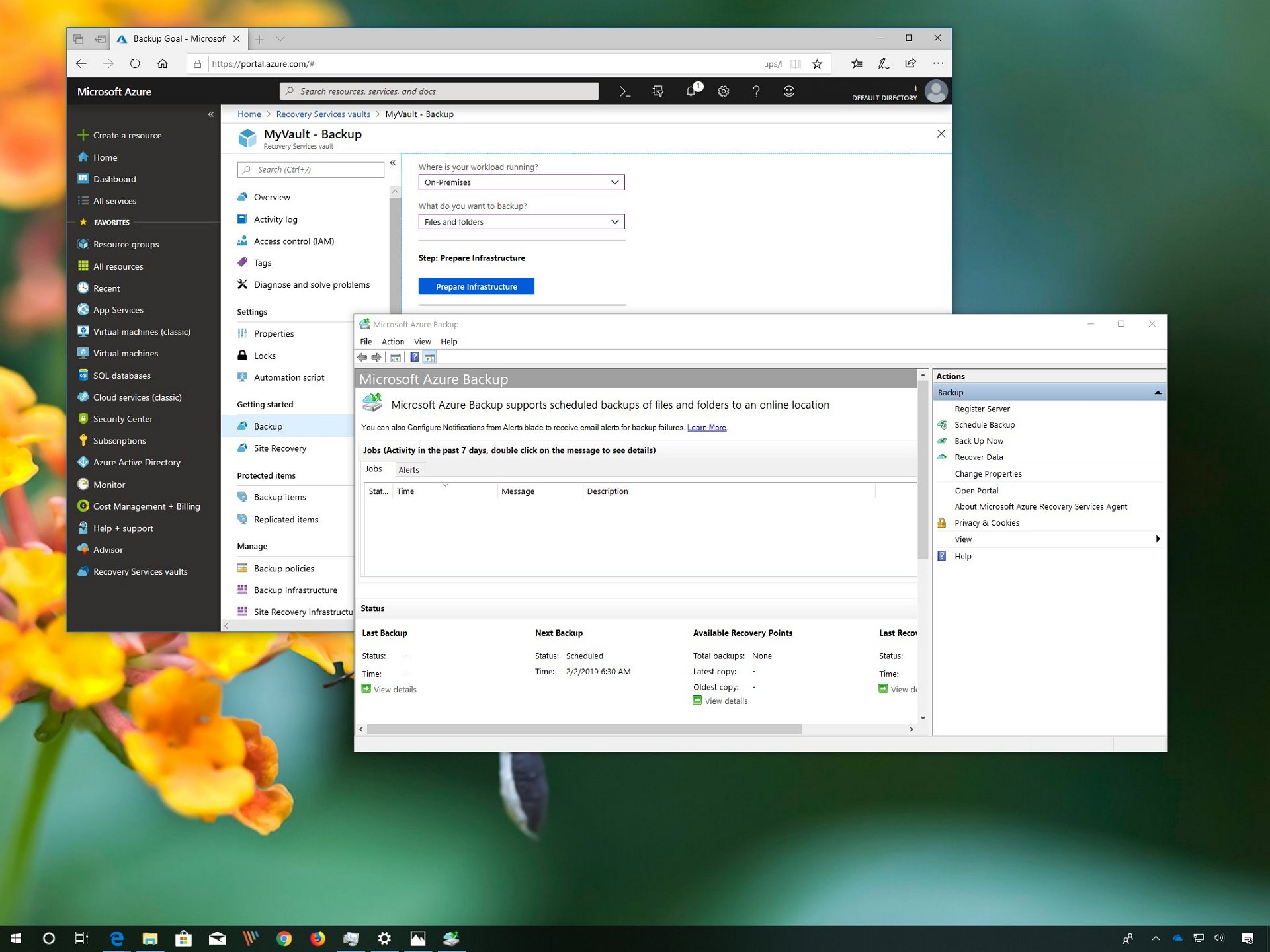The height and width of the screenshot is (952, 1270).
Task: Add page to favorites star
Action: pyautogui.click(x=817, y=64)
